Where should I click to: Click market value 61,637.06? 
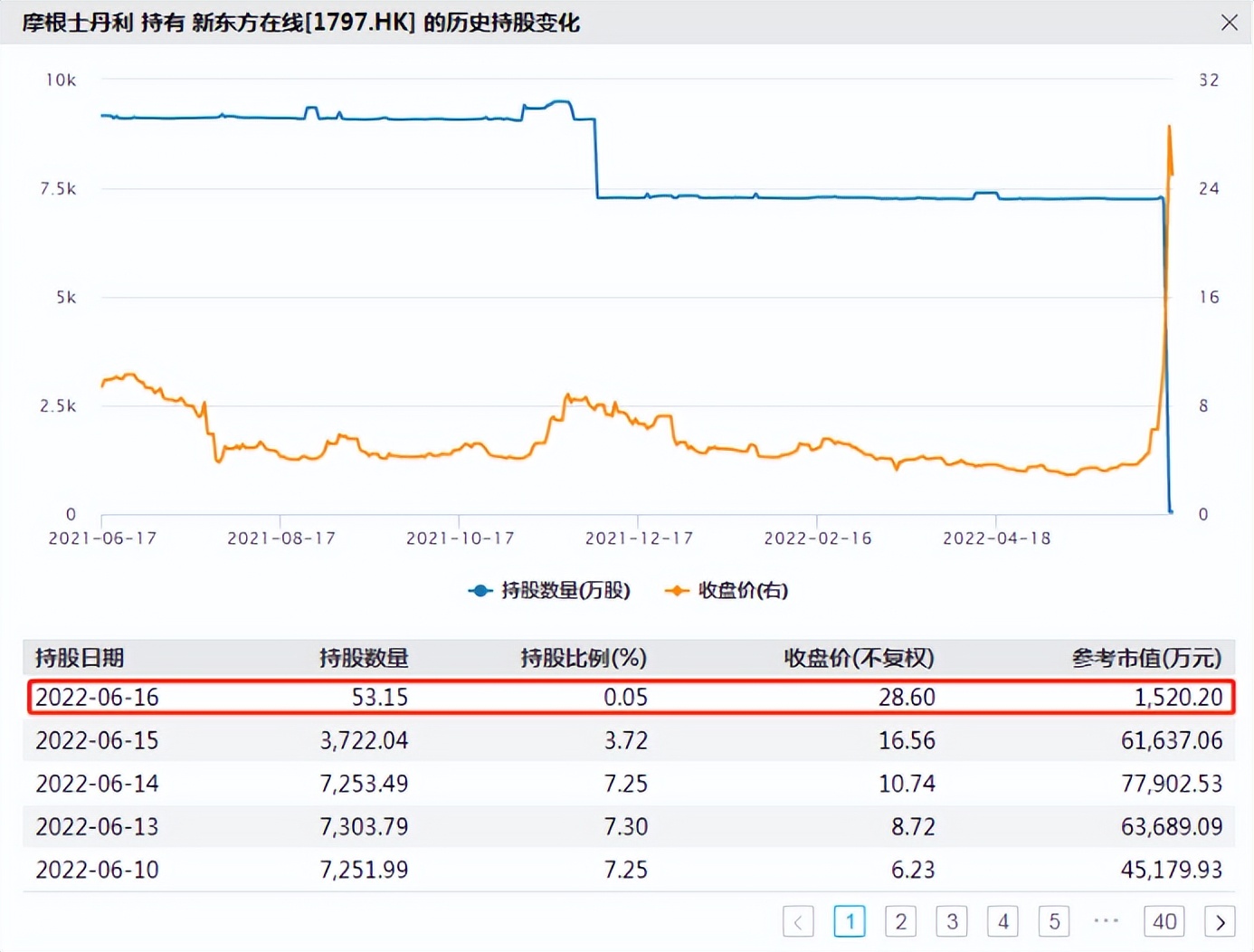point(1172,740)
